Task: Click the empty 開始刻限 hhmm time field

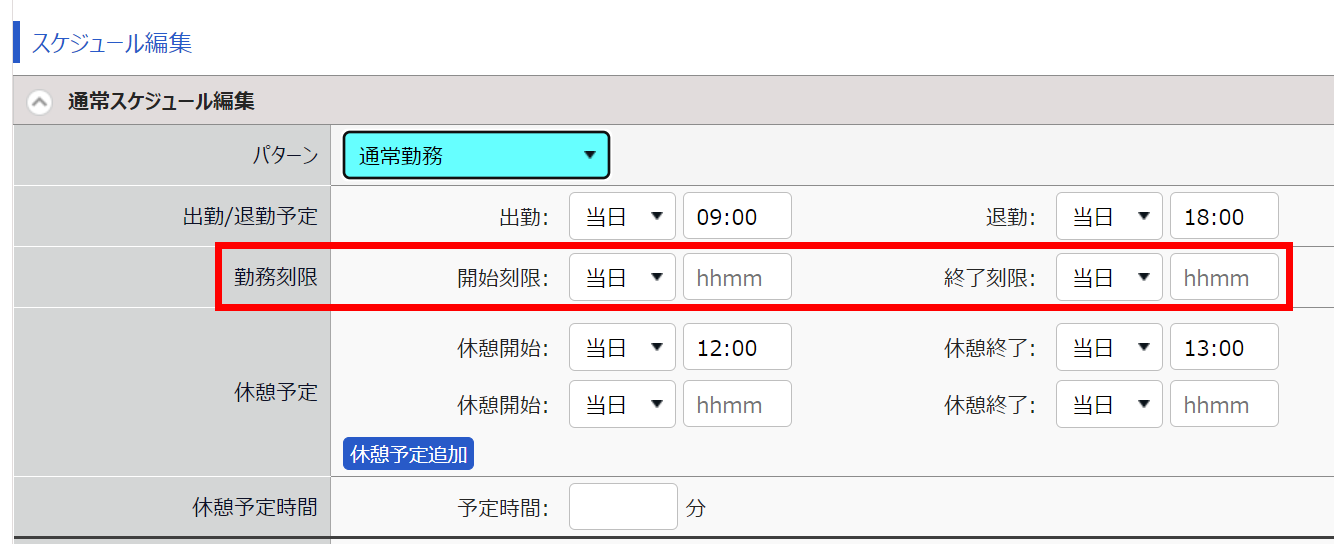Action: (x=737, y=277)
